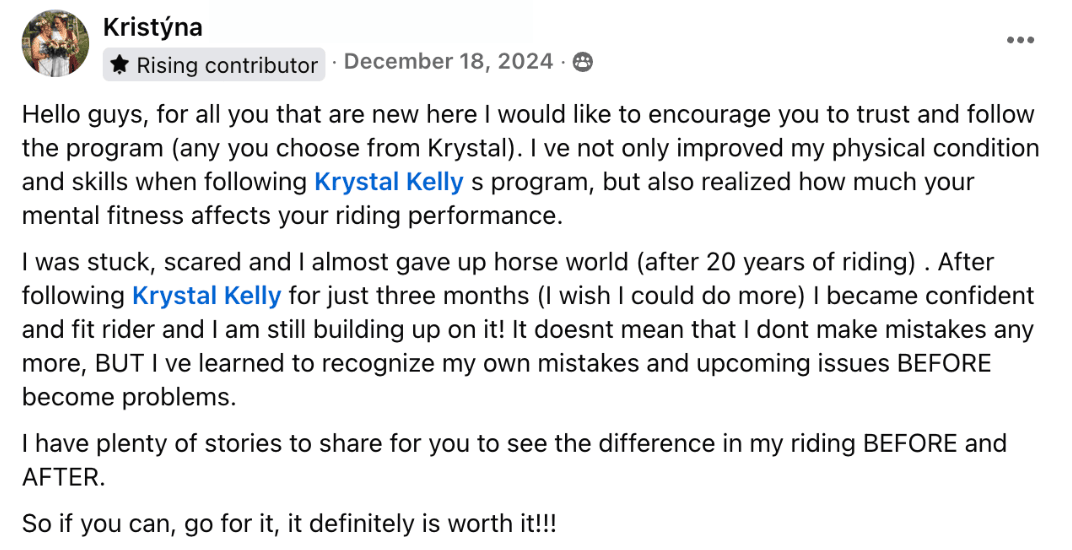1072x550 pixels.
Task: Open the December 18, 2024 timestamp
Action: [448, 62]
